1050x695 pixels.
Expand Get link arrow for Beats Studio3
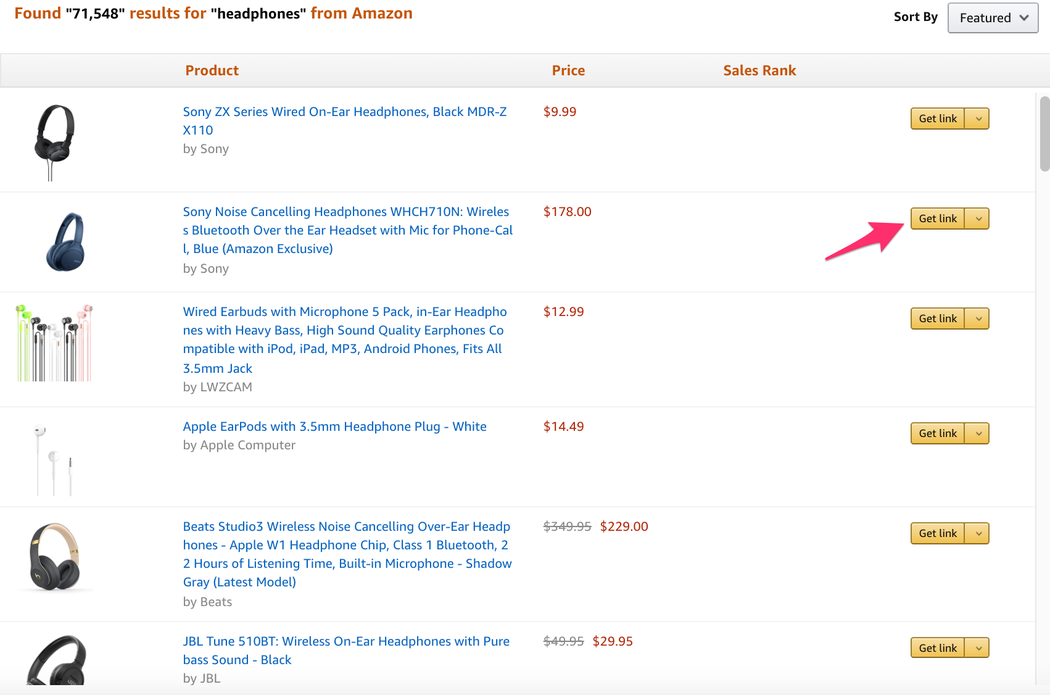[x=978, y=533]
